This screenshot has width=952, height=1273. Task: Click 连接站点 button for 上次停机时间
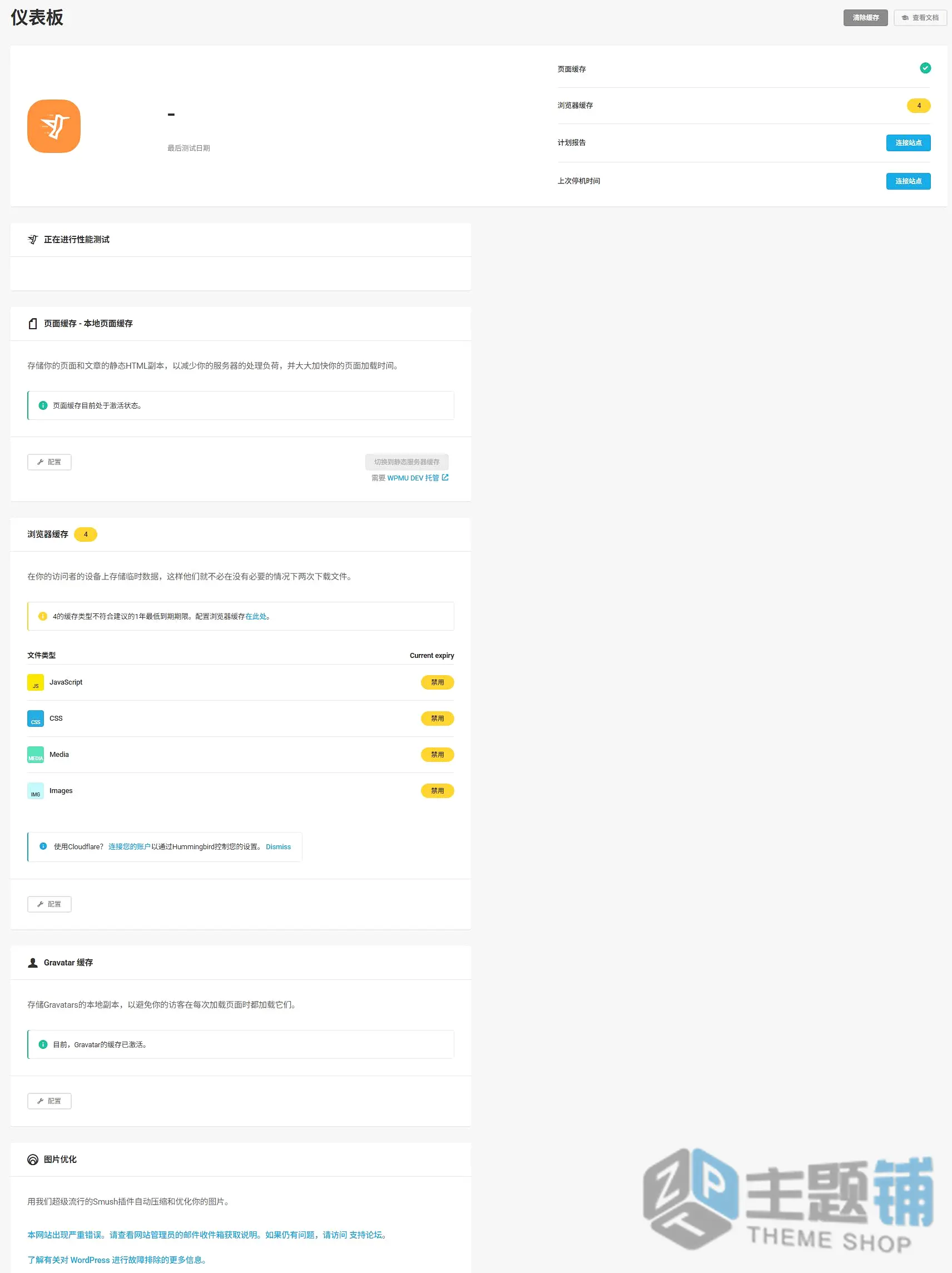coord(908,181)
